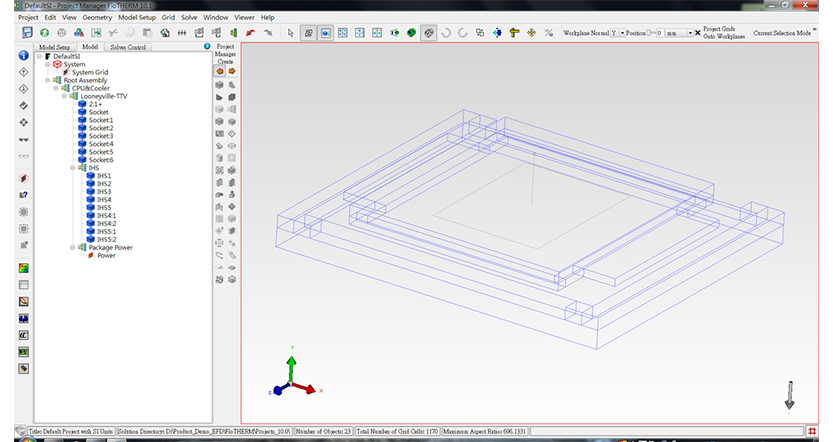Open the Geometry menu
The height and width of the screenshot is (442, 833).
click(97, 18)
